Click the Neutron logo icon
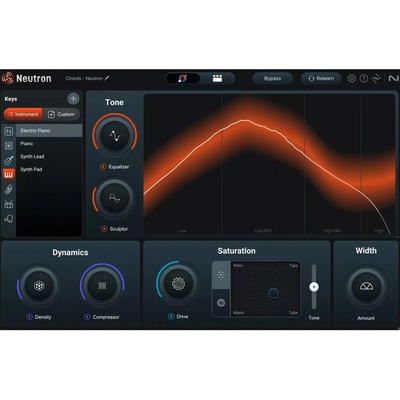Screen dimensions: 400x400 8,79
